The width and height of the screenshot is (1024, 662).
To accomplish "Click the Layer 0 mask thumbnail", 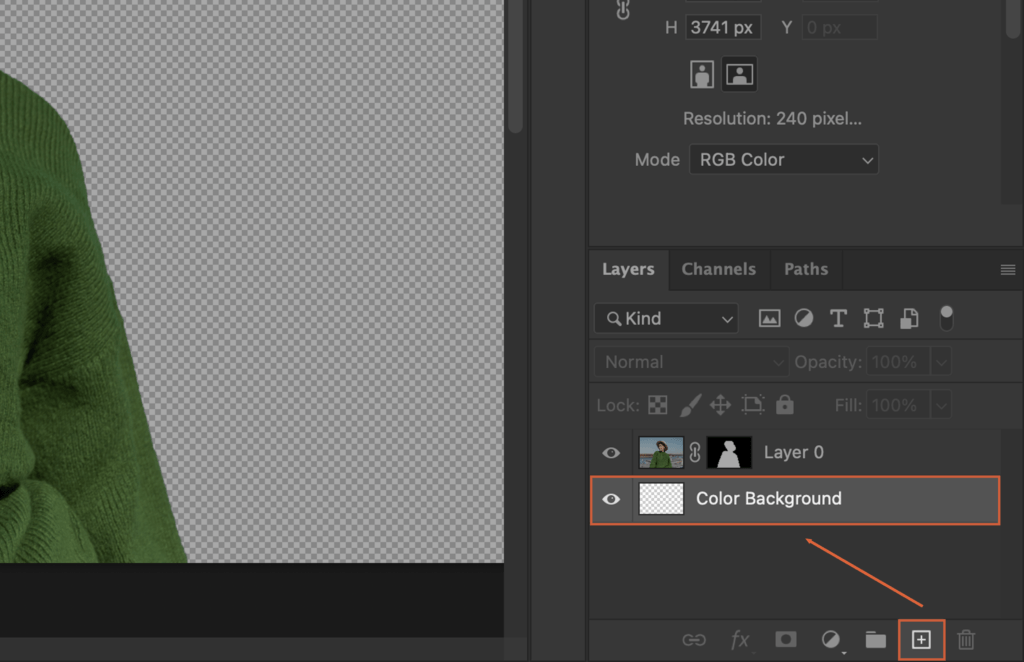I will [x=729, y=452].
